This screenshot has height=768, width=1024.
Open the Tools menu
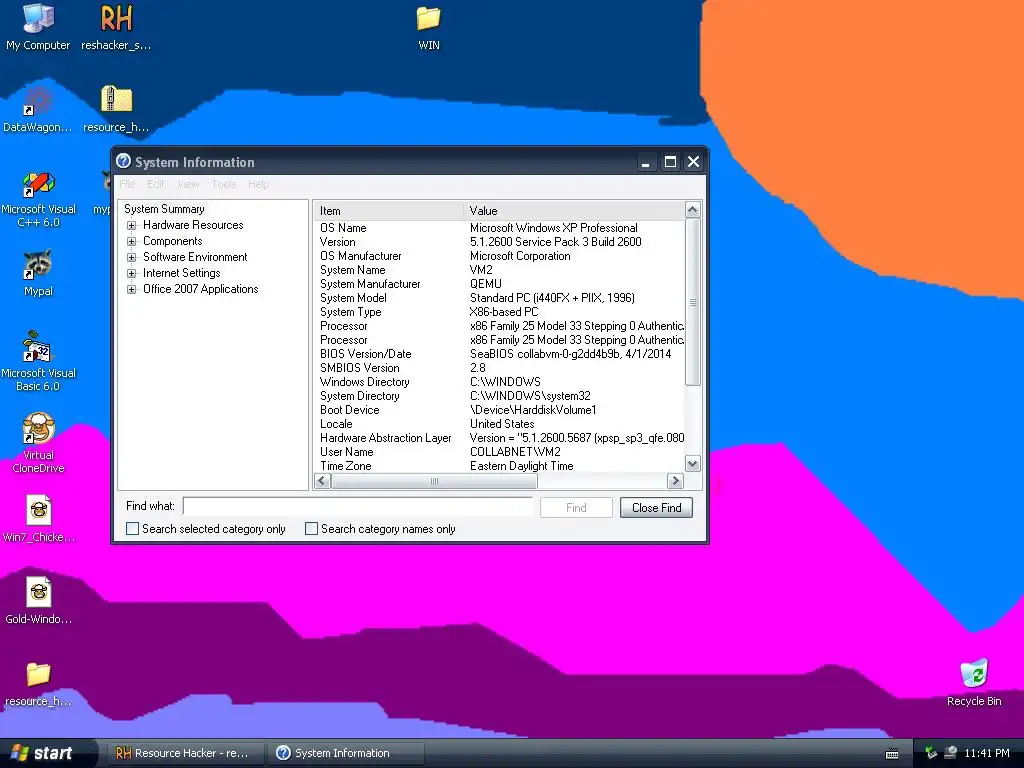[x=223, y=184]
